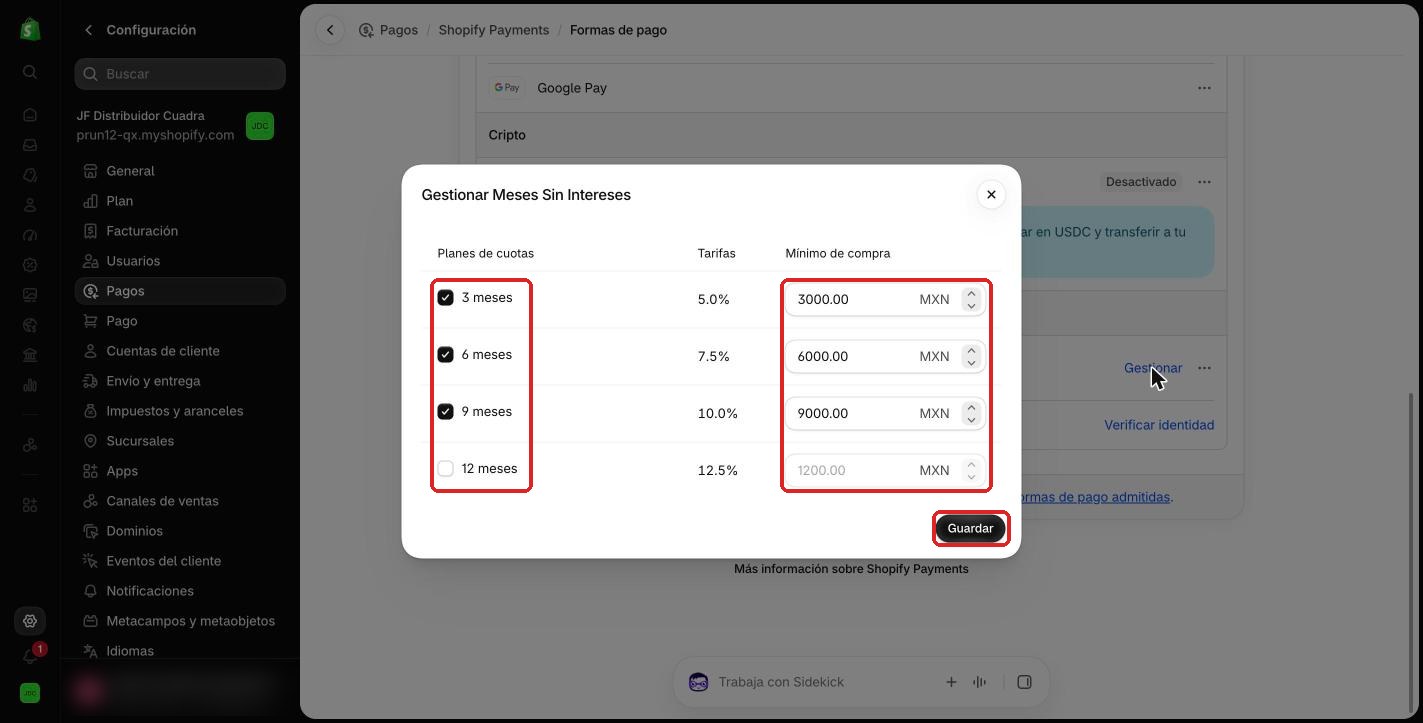Open the more options menu next to Gestionar
The image size is (1423, 723).
(x=1204, y=368)
